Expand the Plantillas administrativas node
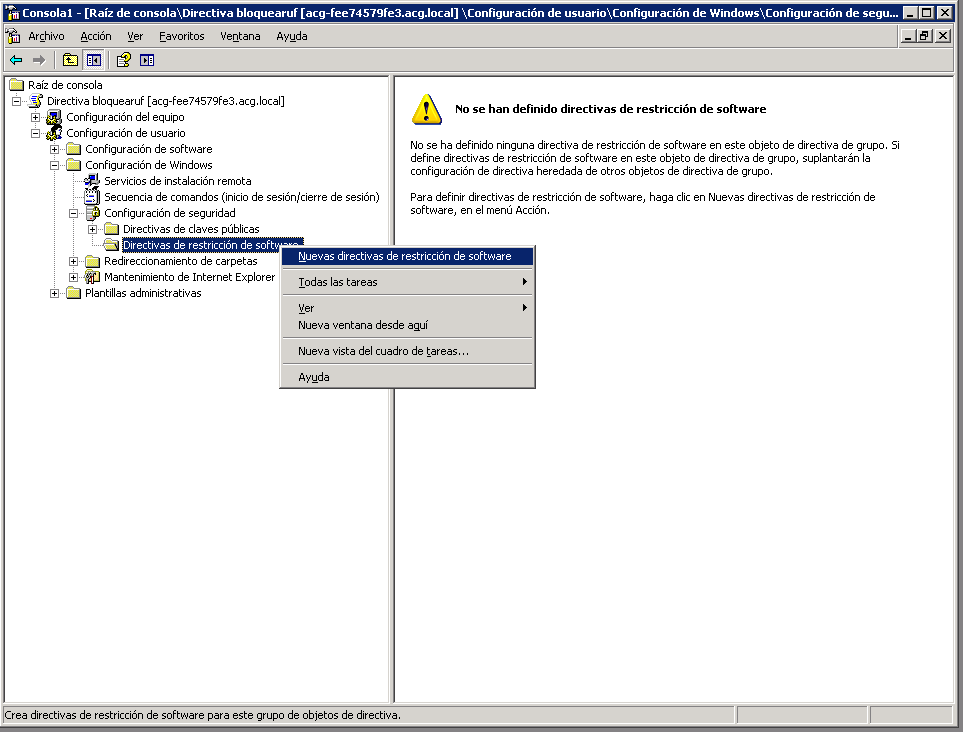Viewport: 963px width, 732px height. pyautogui.click(x=55, y=293)
